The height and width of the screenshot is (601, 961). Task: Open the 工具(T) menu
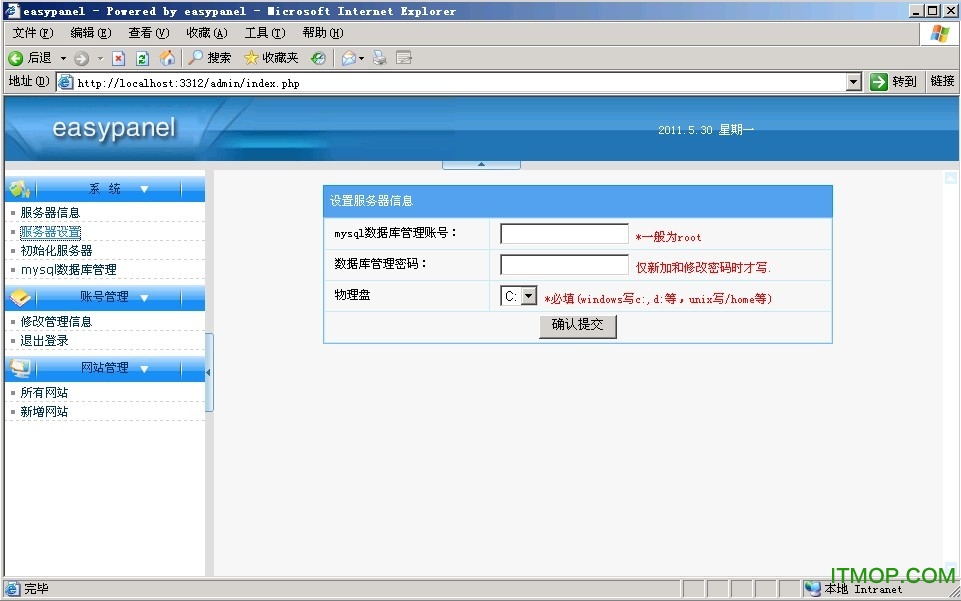pyautogui.click(x=264, y=31)
